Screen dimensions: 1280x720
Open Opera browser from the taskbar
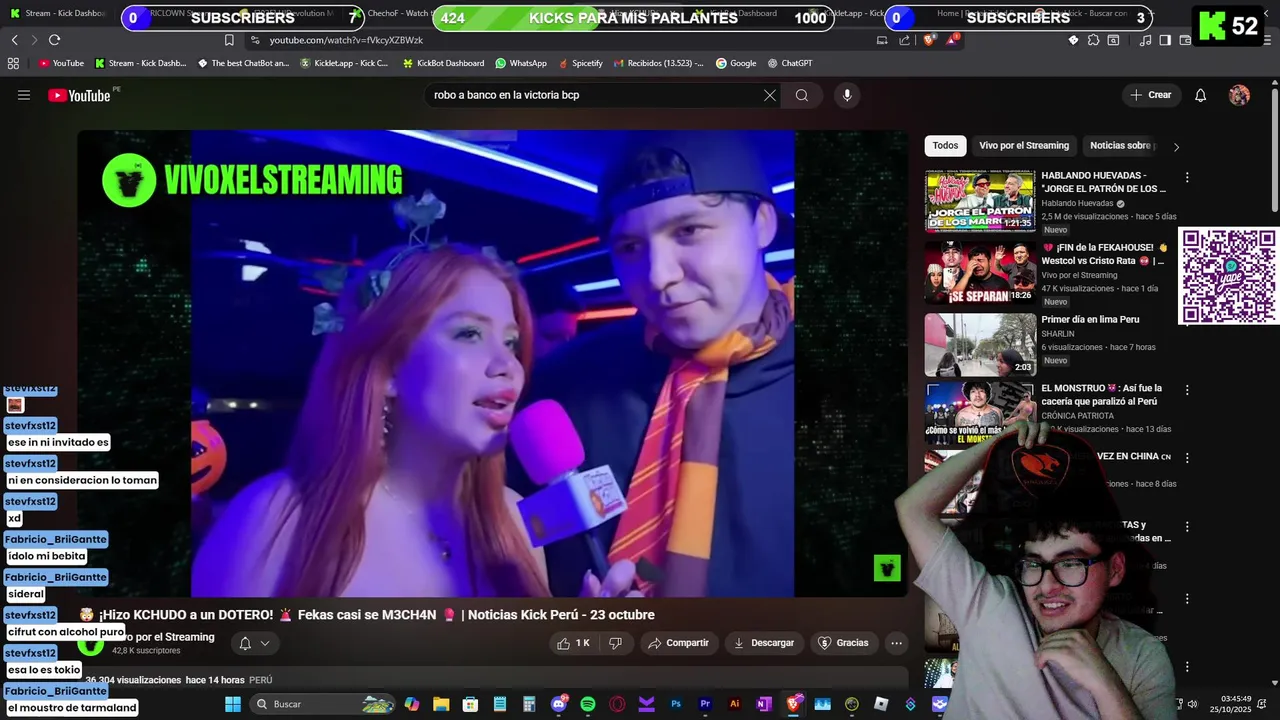pyautogui.click(x=617, y=704)
